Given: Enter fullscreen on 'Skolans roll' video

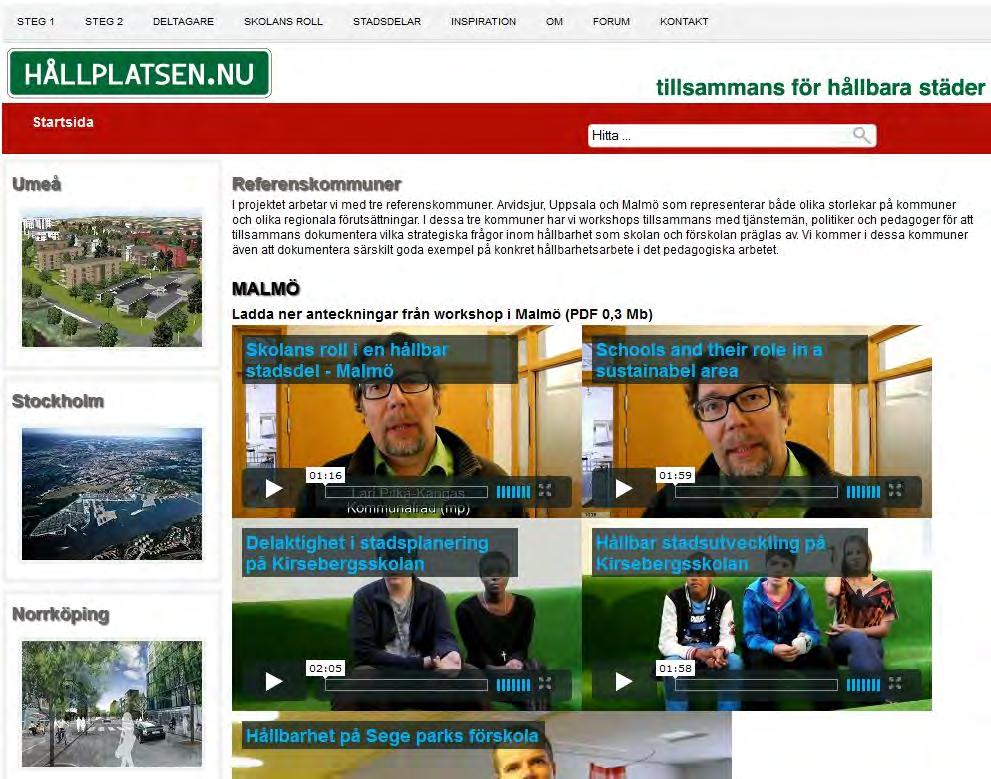Looking at the screenshot, I should click(545, 490).
